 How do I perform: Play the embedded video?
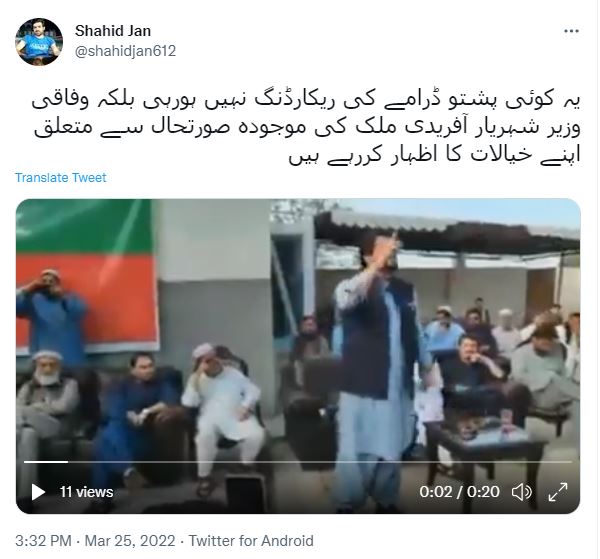[38, 492]
